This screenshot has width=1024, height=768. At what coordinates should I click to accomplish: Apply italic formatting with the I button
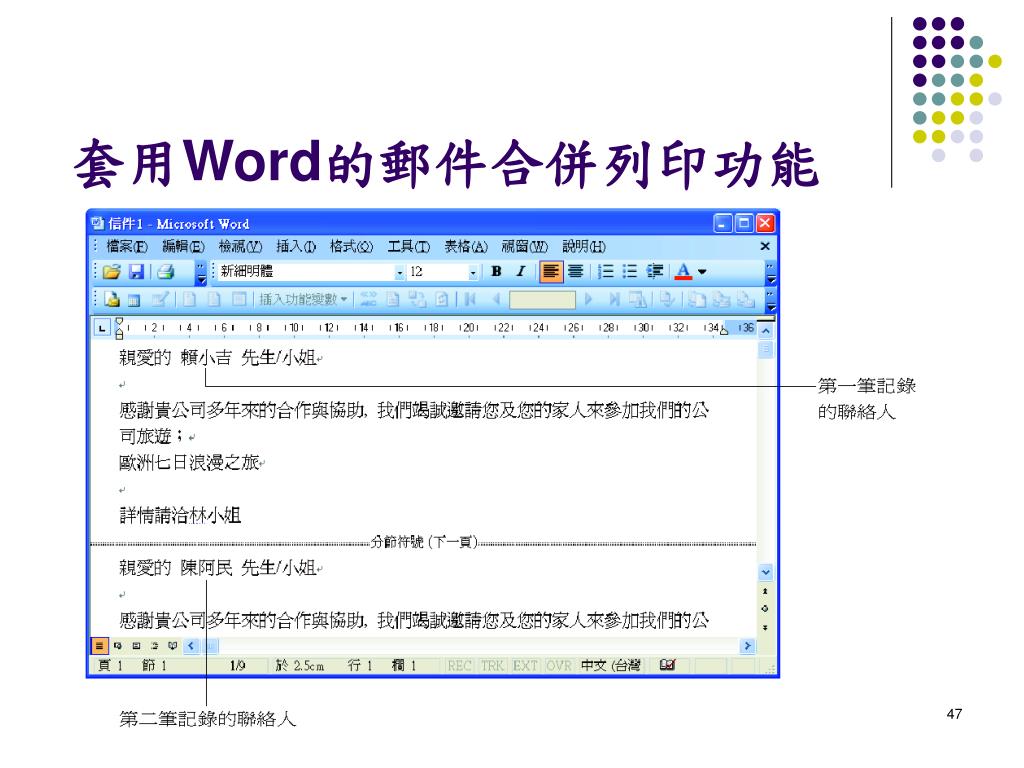[x=520, y=272]
